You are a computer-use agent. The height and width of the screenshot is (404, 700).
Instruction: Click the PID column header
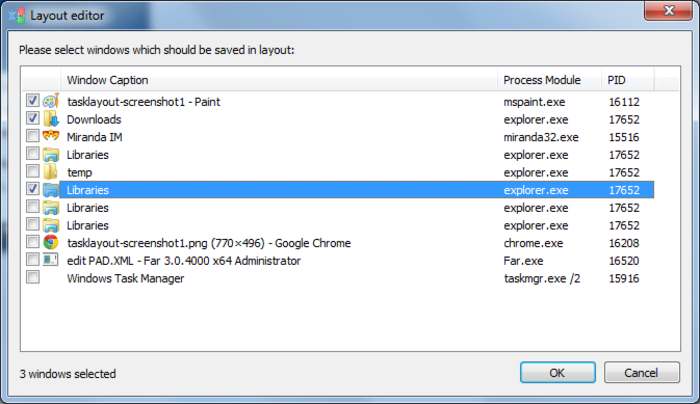point(628,80)
